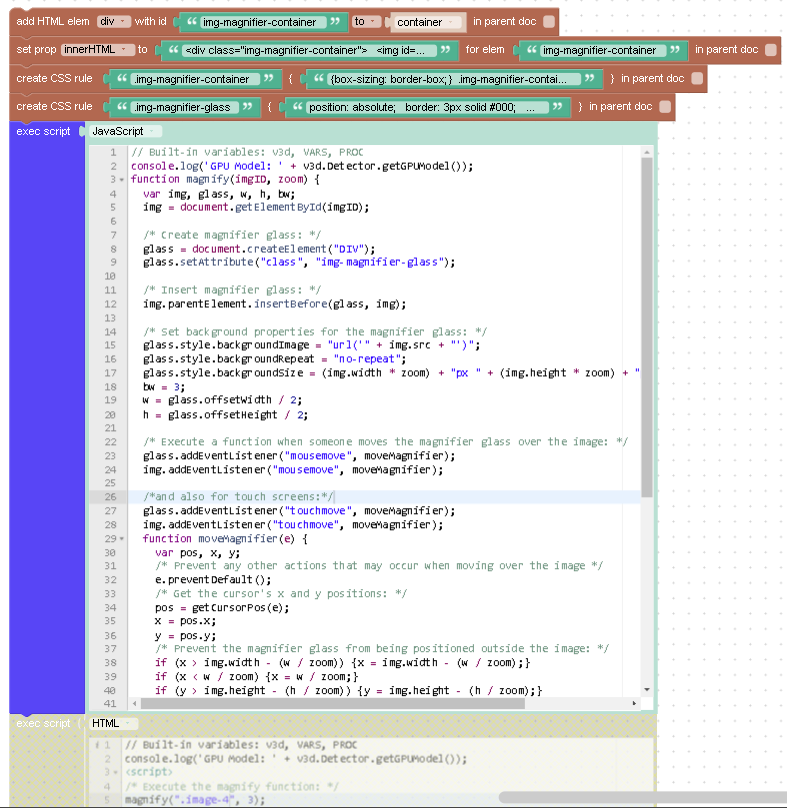Click the '/*and also for touch screens:*/' comment
Viewport: 787px width, 808px height.
coord(238,497)
